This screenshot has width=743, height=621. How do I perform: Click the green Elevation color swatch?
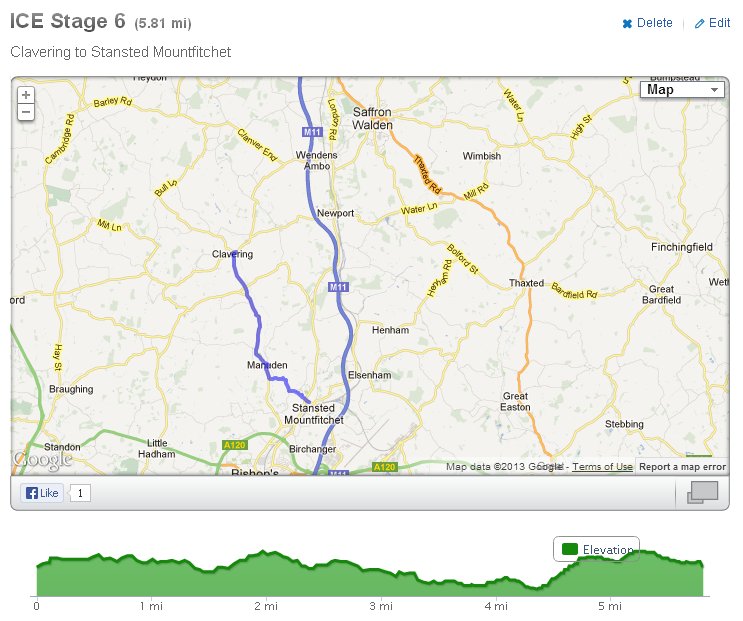point(570,549)
